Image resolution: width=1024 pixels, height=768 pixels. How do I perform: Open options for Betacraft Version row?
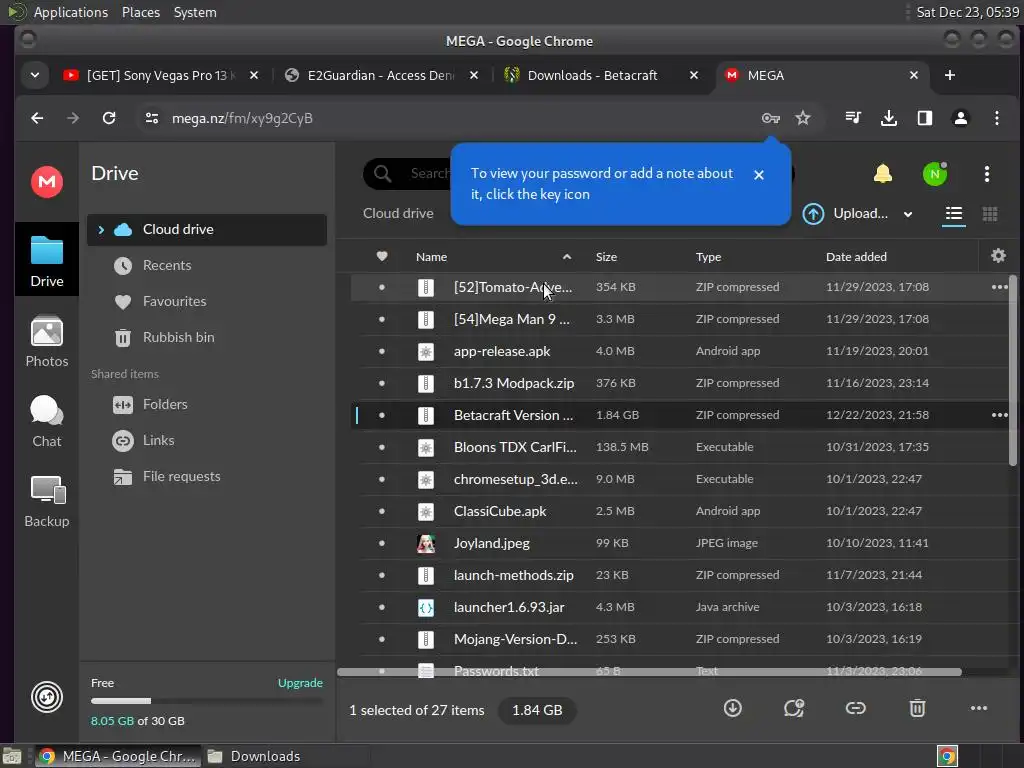pos(1000,415)
